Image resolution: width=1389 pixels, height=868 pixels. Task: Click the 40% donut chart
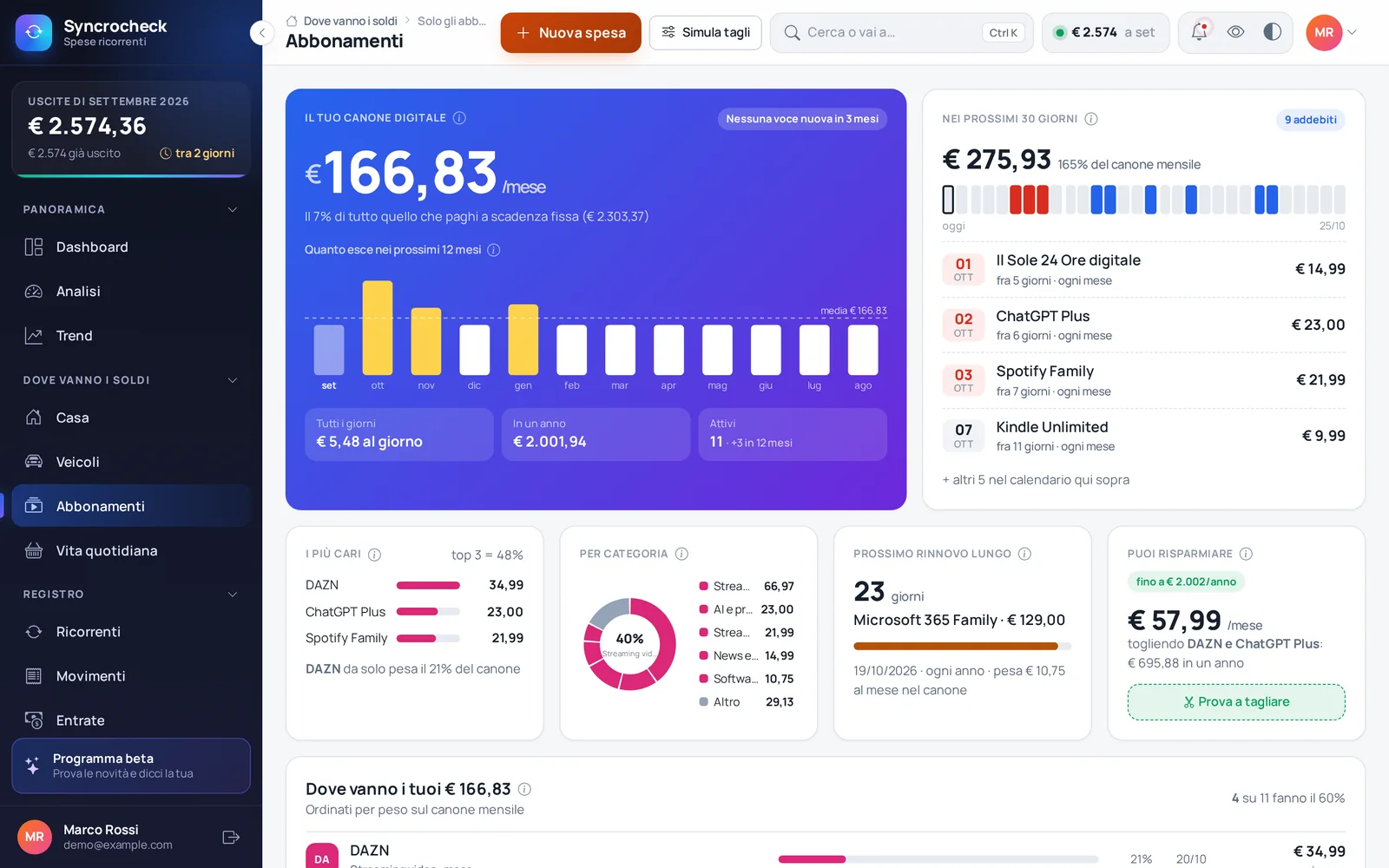629,644
